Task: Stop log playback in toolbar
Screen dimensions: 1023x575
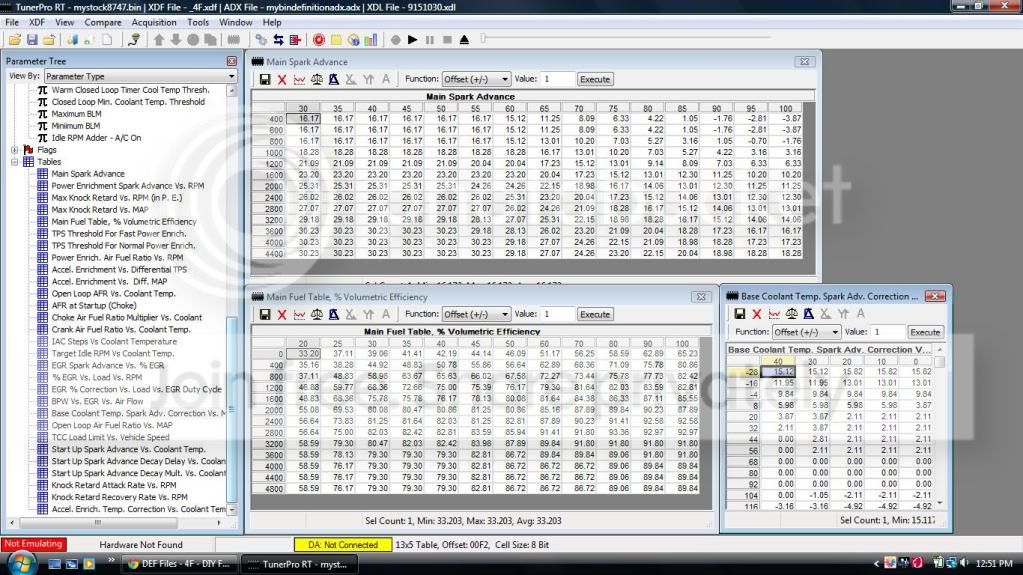Action: (447, 40)
